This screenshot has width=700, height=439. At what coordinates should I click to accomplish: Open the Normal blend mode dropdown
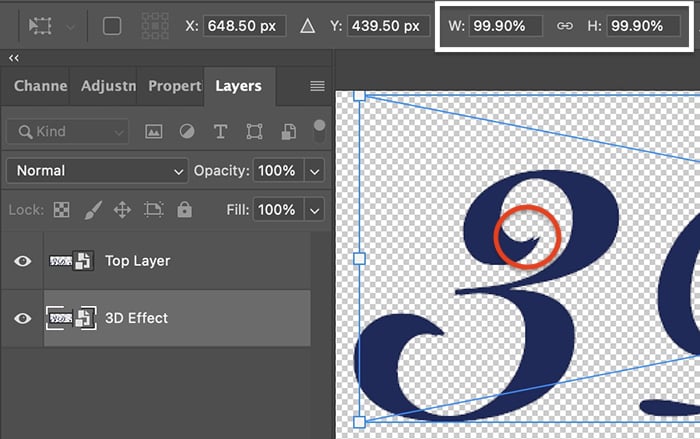[x=97, y=171]
